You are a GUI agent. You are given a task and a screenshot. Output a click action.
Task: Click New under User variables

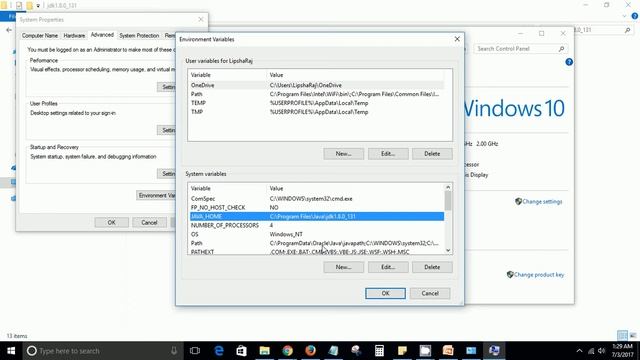tap(343, 153)
